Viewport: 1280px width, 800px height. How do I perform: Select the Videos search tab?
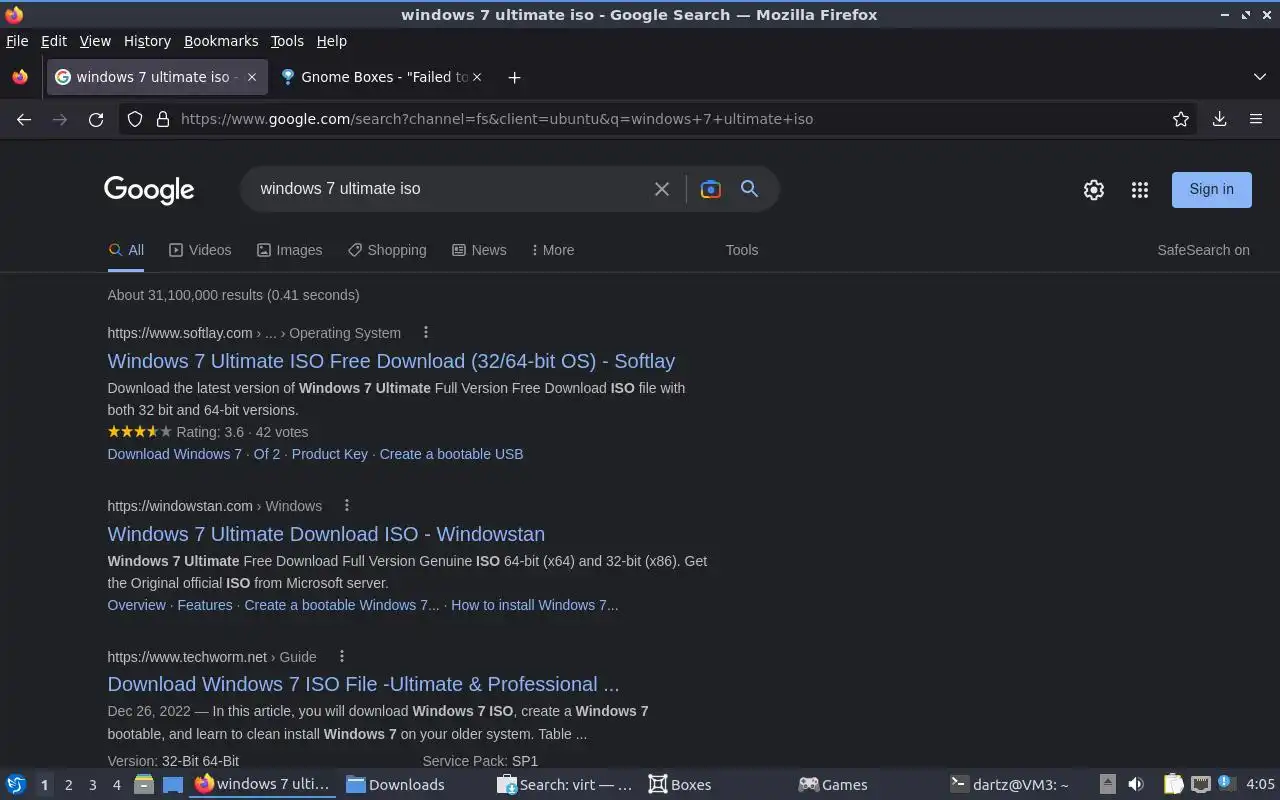[200, 250]
